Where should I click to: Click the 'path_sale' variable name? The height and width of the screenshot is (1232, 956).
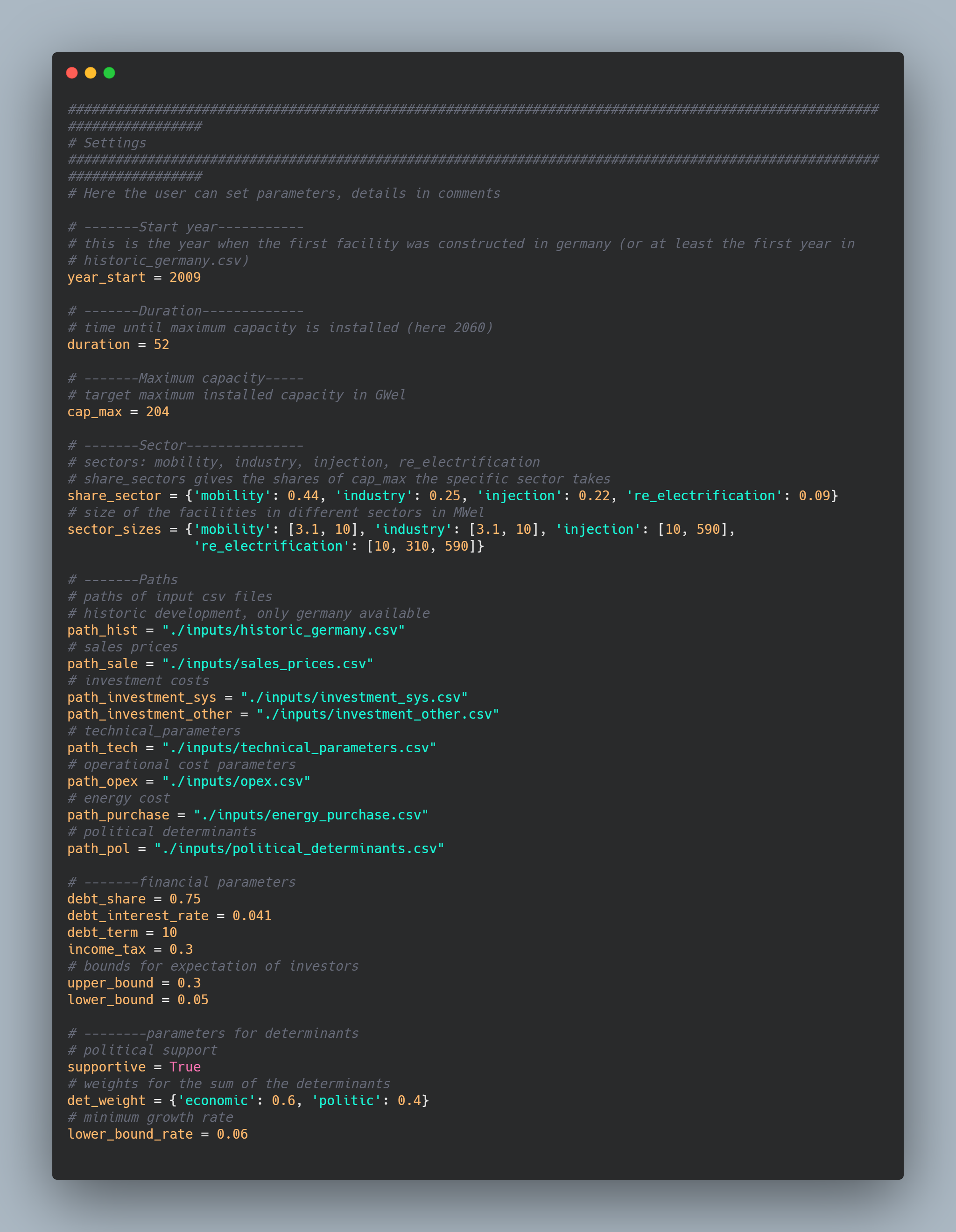pos(103,664)
